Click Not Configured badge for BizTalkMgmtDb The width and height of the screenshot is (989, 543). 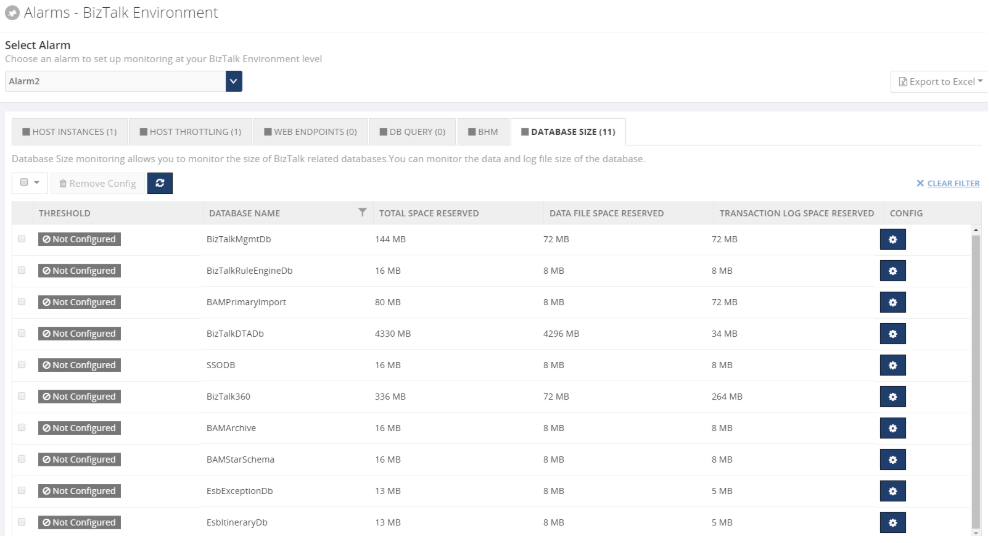[x=79, y=239]
